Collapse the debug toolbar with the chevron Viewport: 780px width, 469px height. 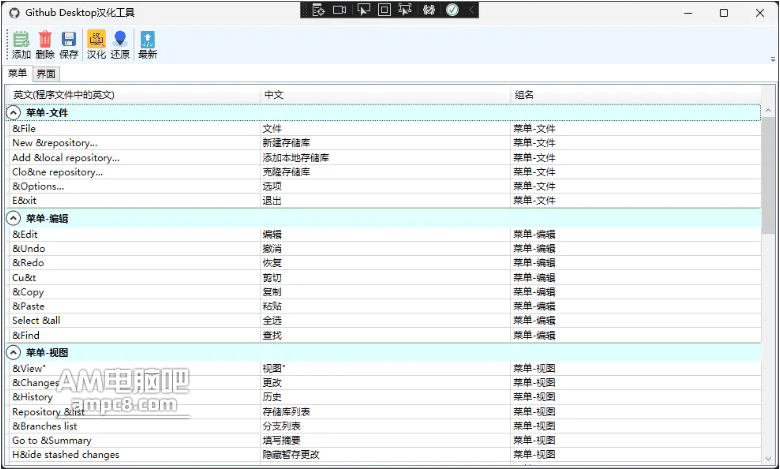click(x=471, y=10)
